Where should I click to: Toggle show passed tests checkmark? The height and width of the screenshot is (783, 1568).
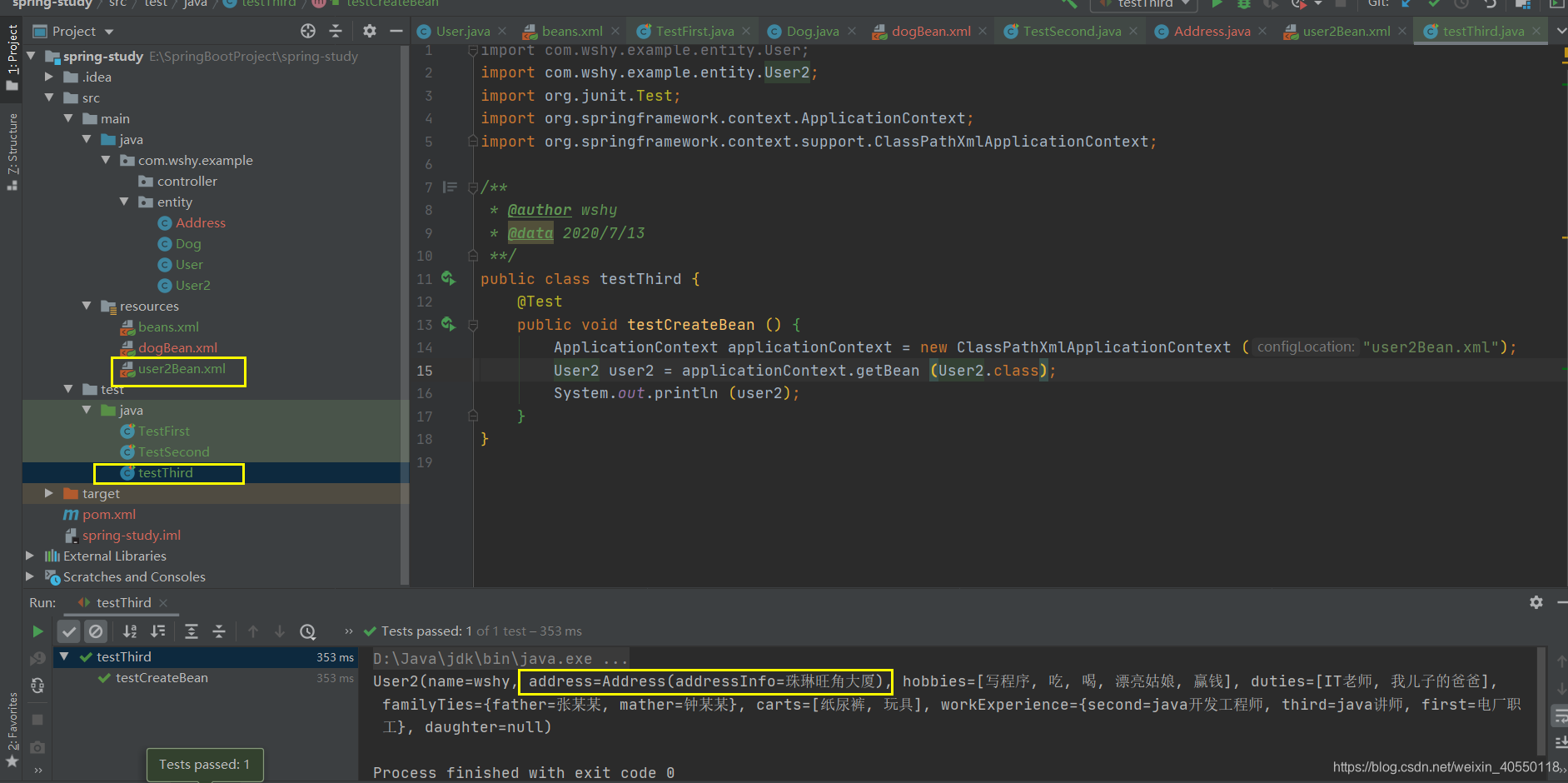69,631
